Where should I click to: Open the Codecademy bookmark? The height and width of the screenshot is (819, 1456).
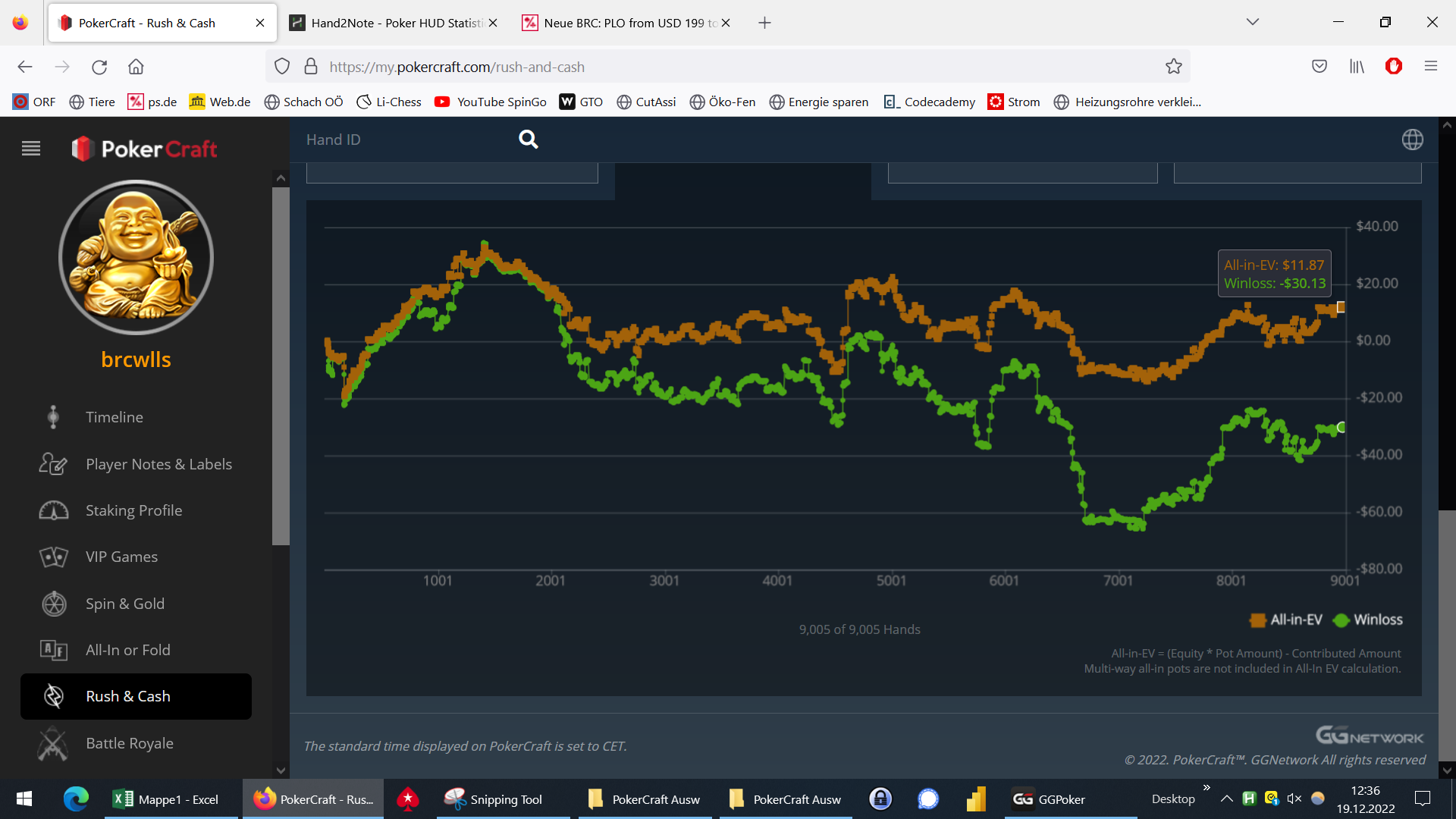tap(930, 102)
